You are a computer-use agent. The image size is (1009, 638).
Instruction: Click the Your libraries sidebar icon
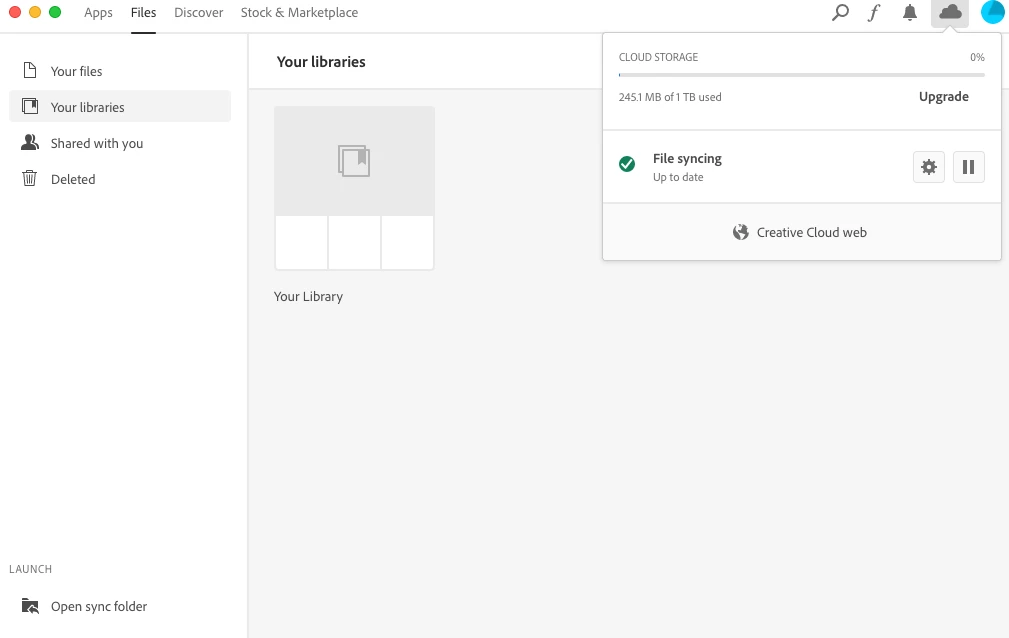(x=30, y=106)
